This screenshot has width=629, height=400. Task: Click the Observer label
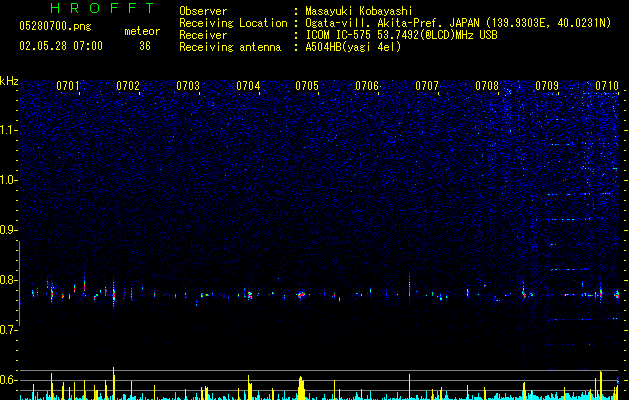203,11
